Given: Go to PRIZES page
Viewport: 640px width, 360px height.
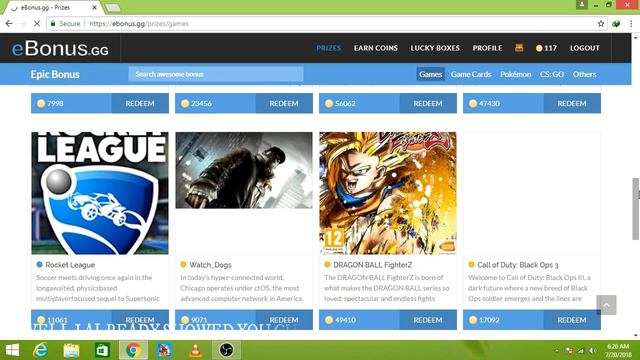Looking at the screenshot, I should click(x=329, y=48).
